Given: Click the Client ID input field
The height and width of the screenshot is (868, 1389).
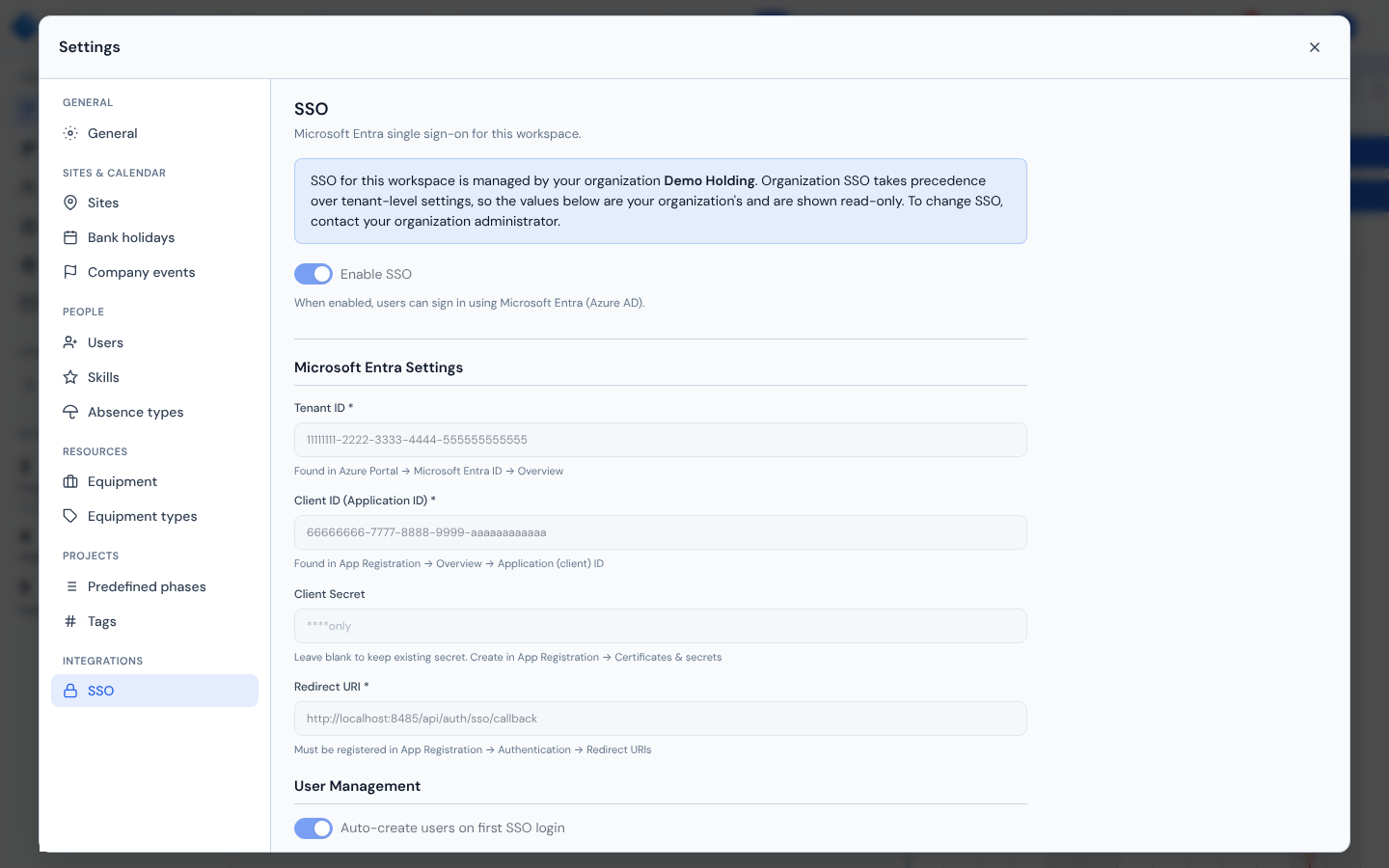Looking at the screenshot, I should click(661, 532).
